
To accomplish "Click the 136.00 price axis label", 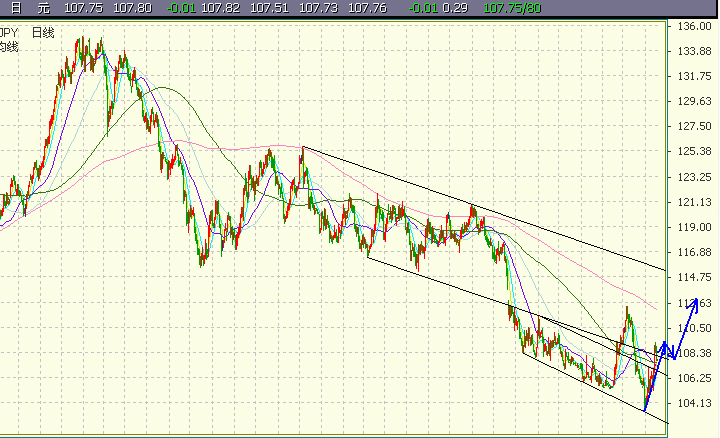I will (x=694, y=26).
